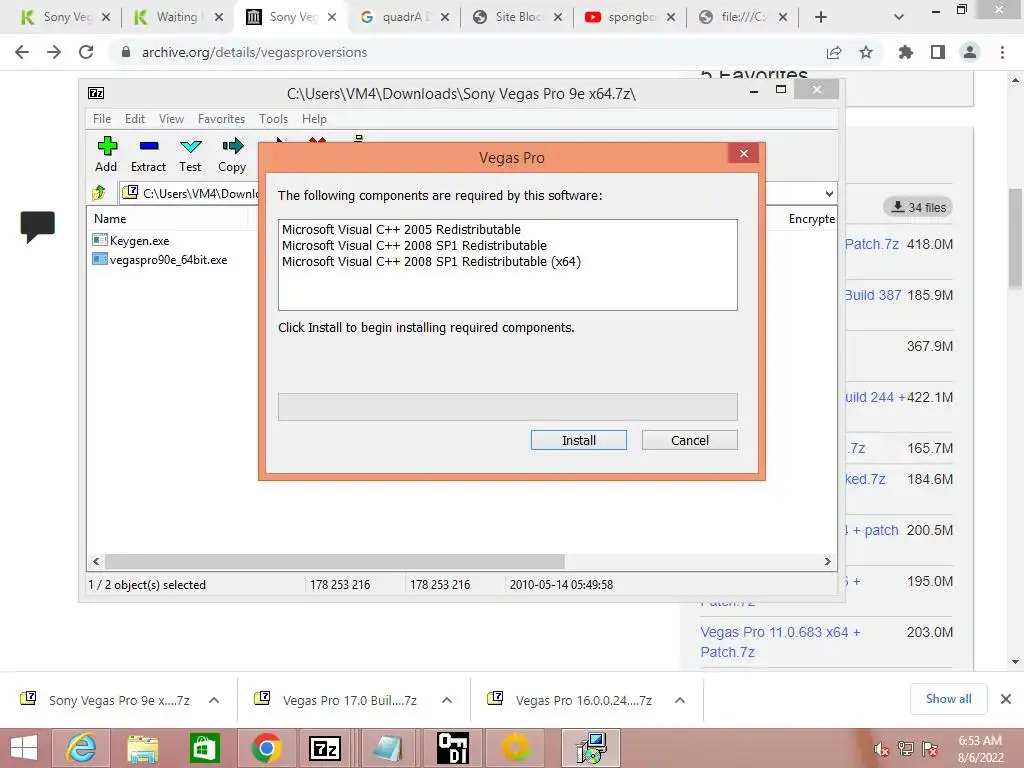Viewport: 1024px width, 768px height.
Task: Open Chrome extensions puzzle icon
Action: click(905, 52)
